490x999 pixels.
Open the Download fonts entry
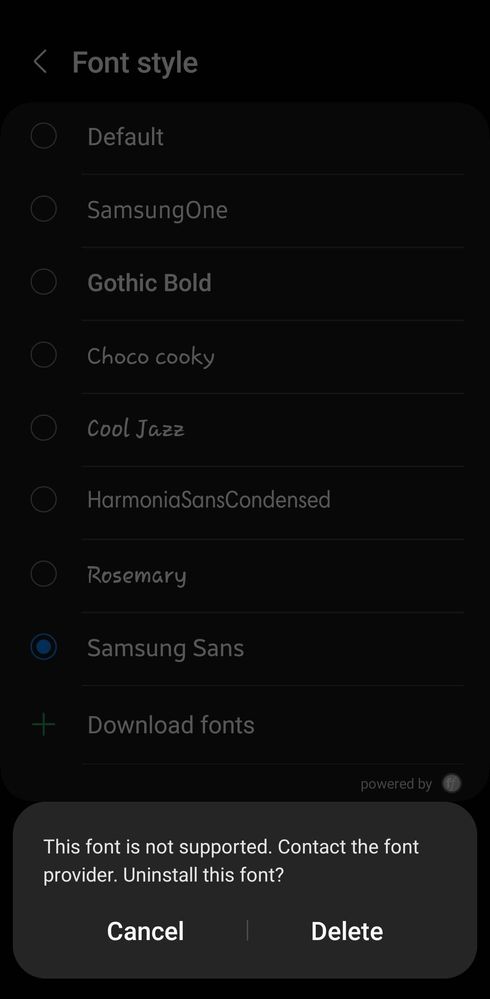[x=245, y=724]
